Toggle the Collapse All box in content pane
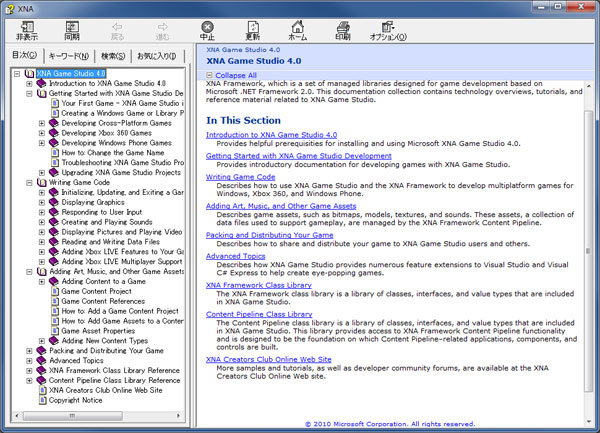Viewport: 600px width, 433px height. [x=209, y=75]
